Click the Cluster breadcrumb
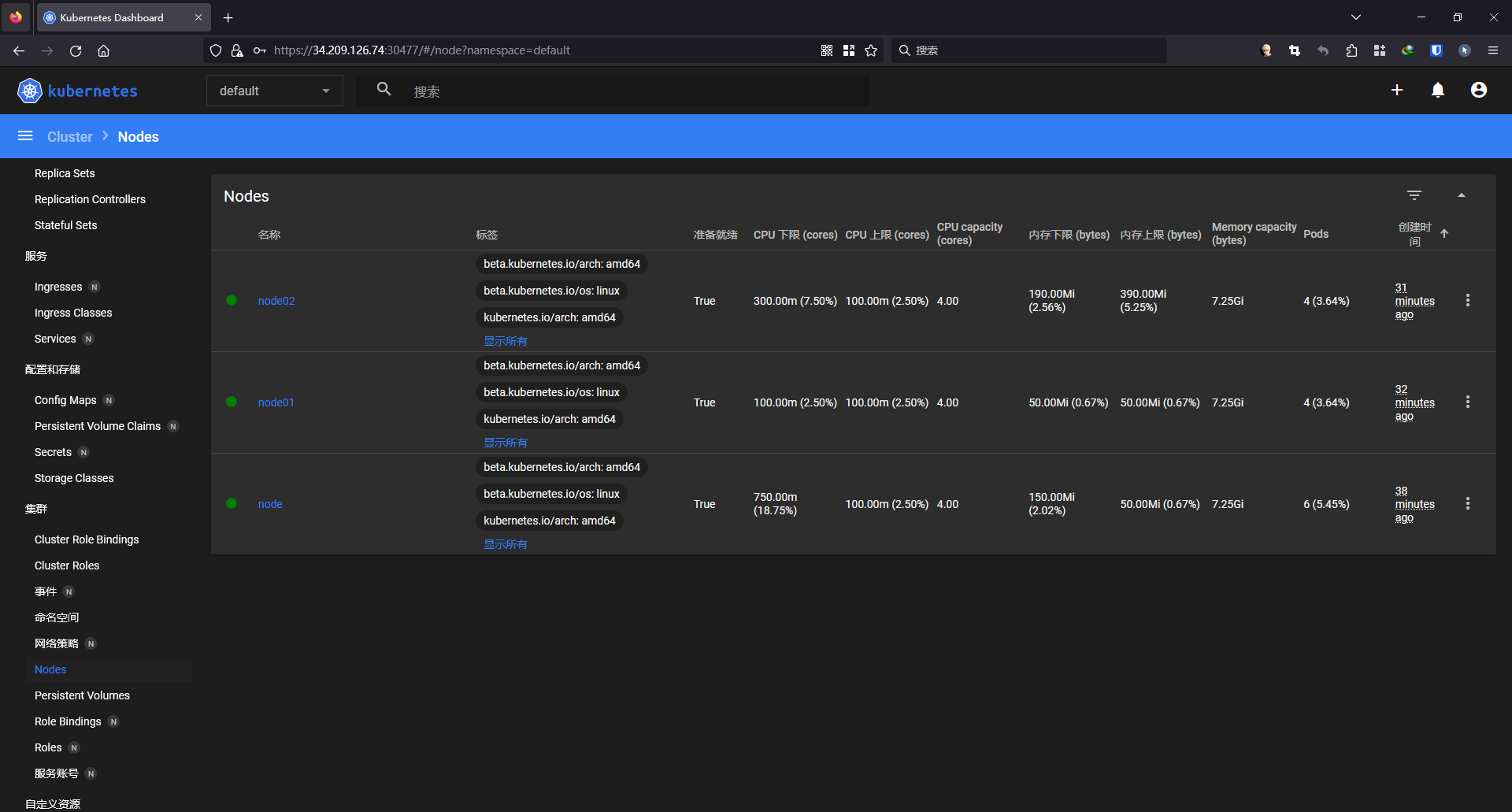This screenshot has width=1512, height=812. [70, 136]
